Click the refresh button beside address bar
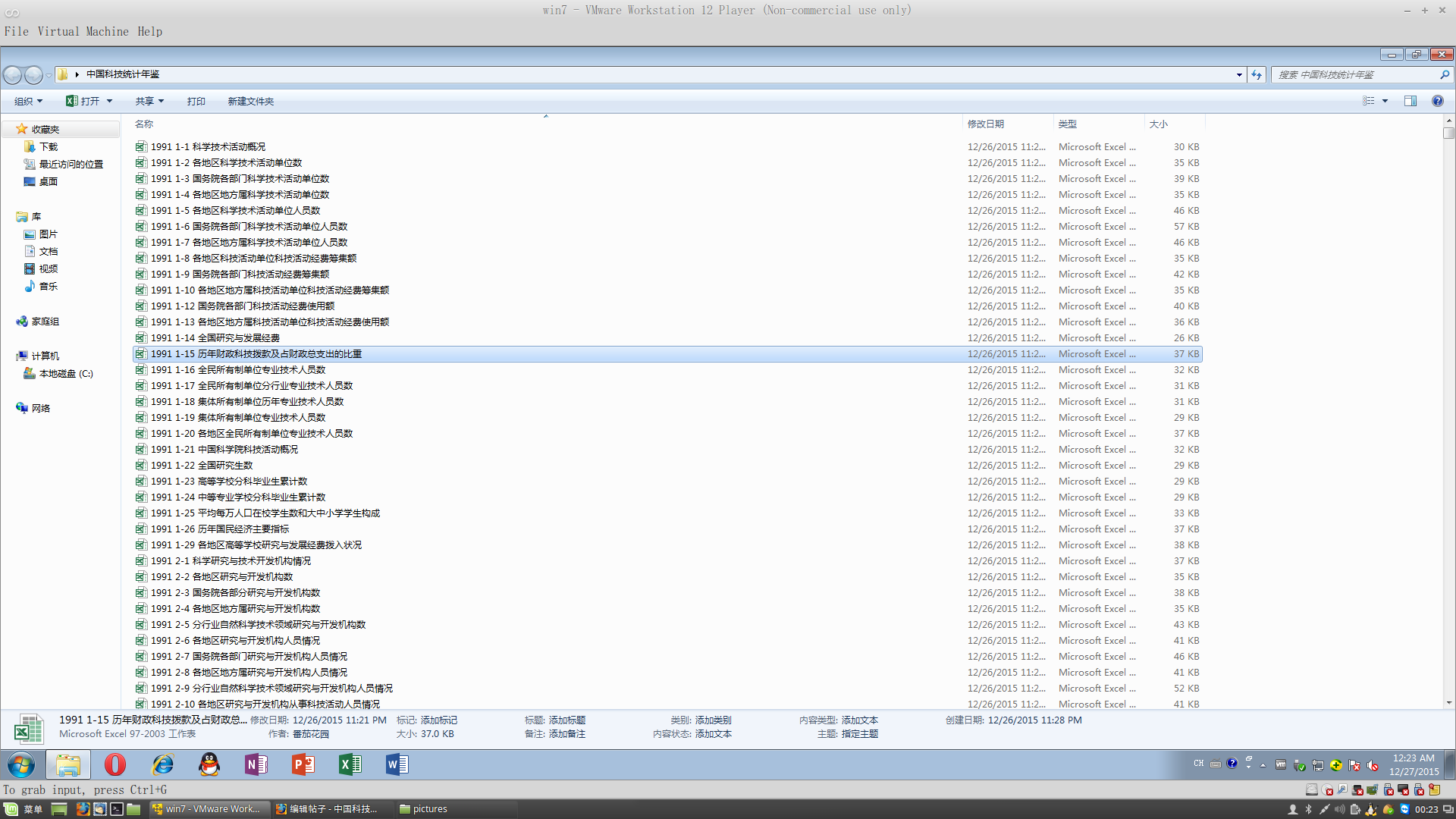1456x819 pixels. pos(1257,74)
